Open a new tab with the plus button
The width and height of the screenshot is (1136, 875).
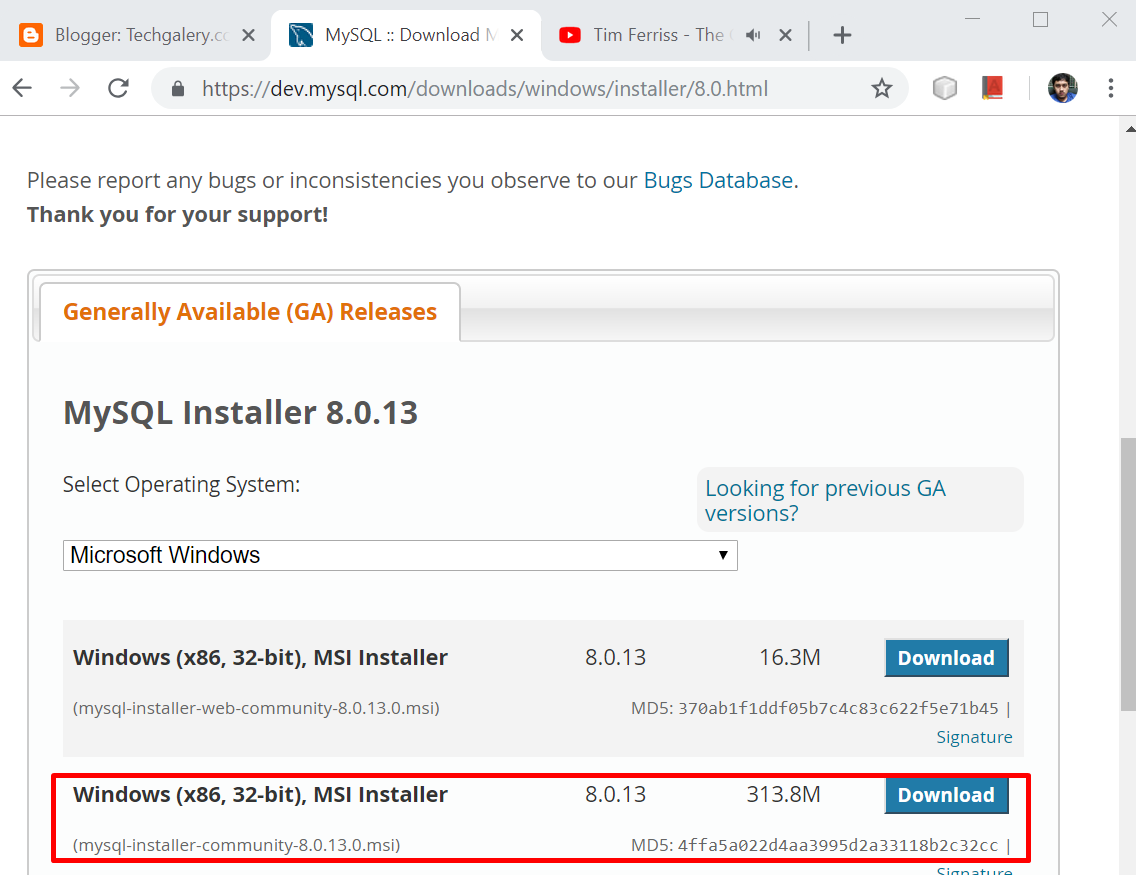pos(842,34)
